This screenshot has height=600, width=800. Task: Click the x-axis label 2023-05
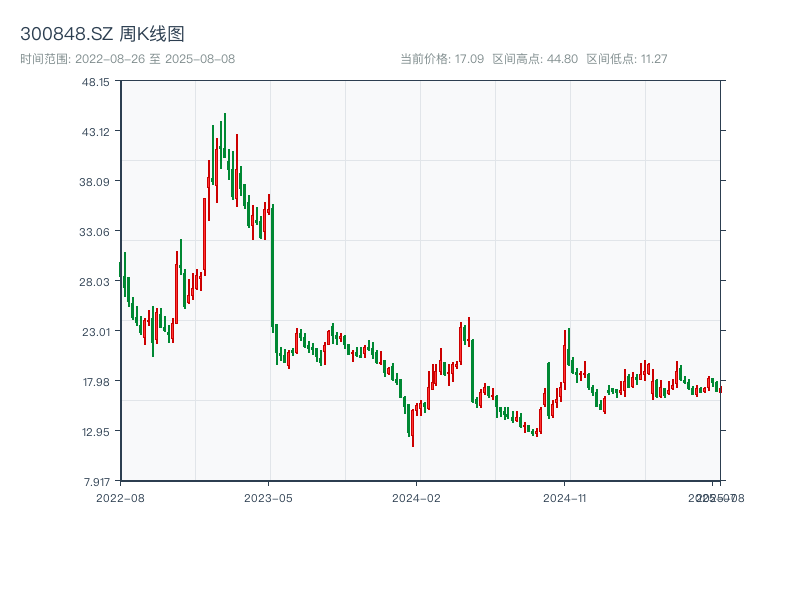point(268,498)
